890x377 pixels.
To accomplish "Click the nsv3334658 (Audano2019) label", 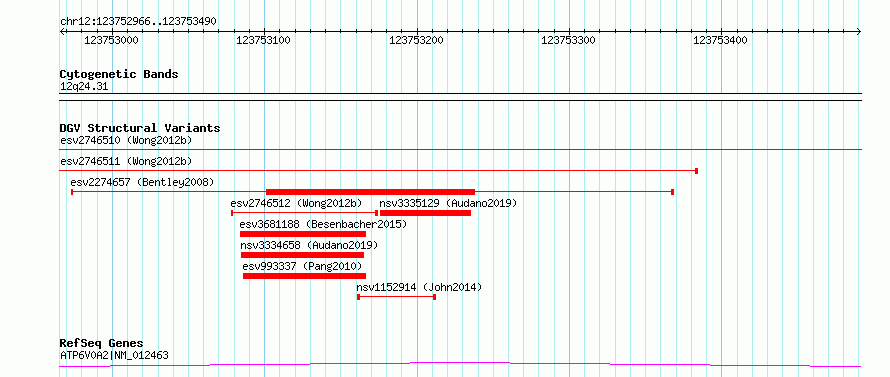I will 309,245.
